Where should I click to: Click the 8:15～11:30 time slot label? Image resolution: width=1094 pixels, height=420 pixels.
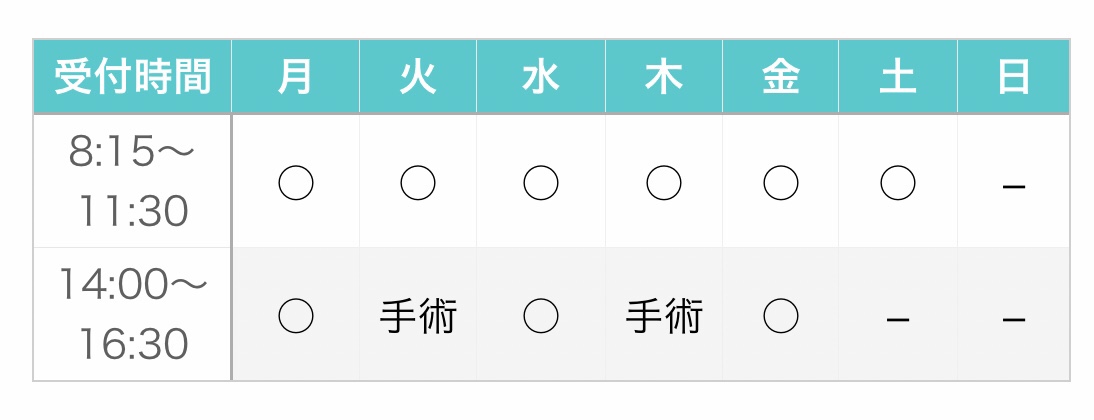pos(132,182)
